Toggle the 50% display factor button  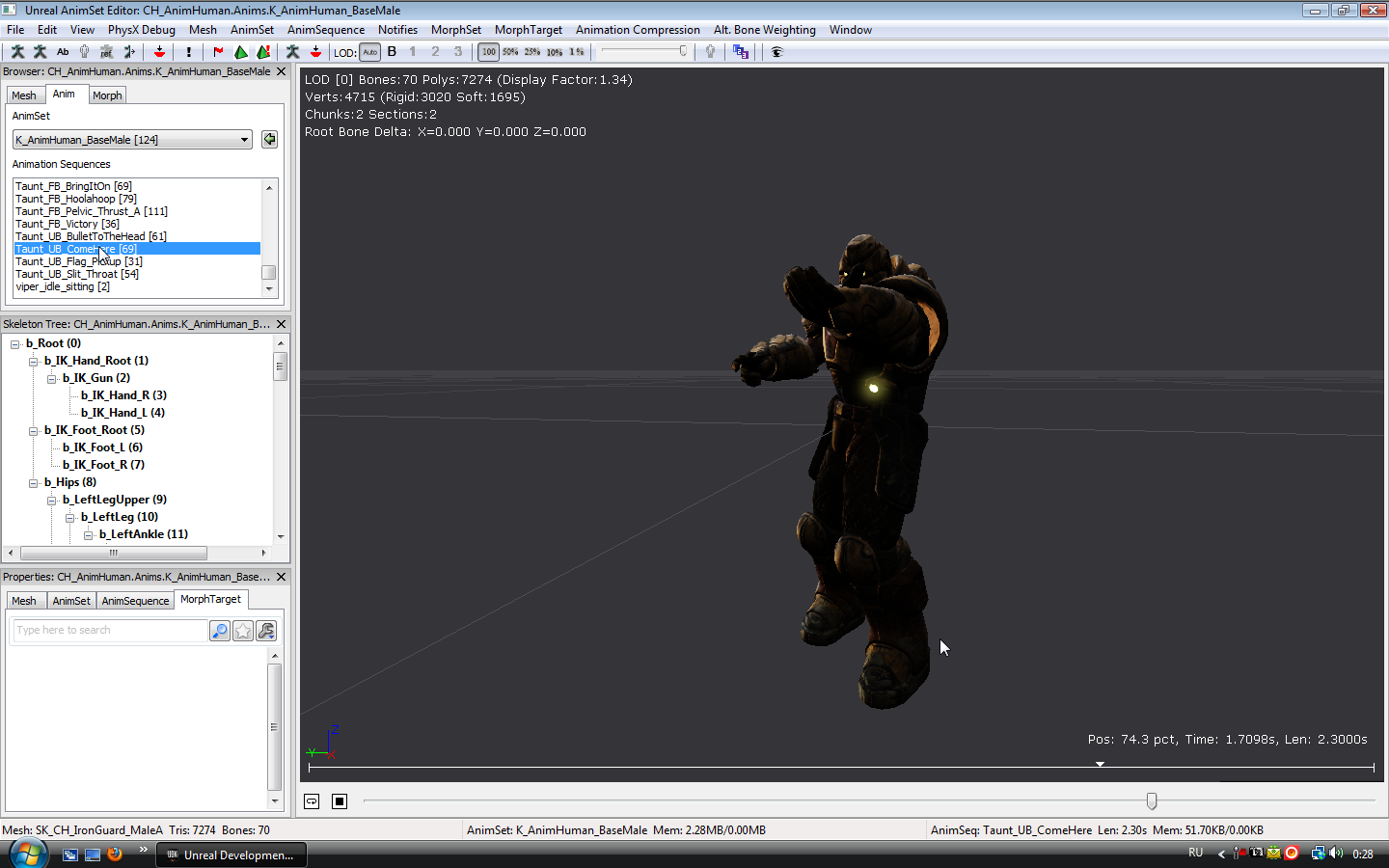[510, 52]
